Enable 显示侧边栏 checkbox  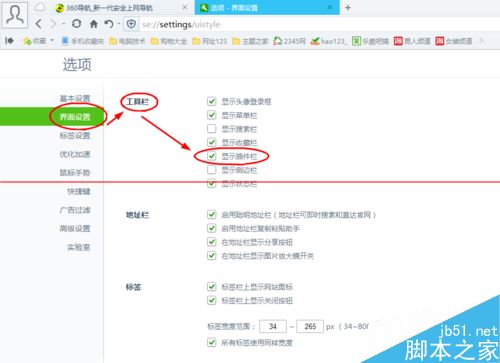pyautogui.click(x=212, y=170)
